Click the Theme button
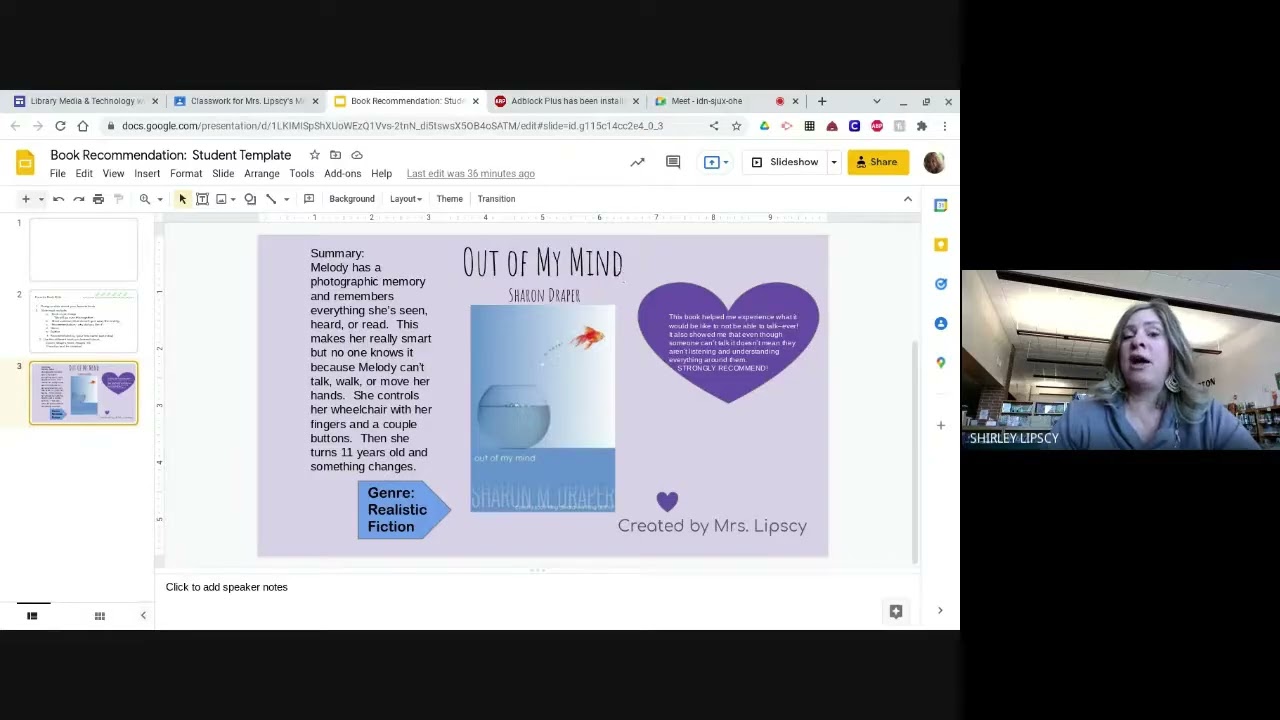This screenshot has height=720, width=1280. point(449,199)
